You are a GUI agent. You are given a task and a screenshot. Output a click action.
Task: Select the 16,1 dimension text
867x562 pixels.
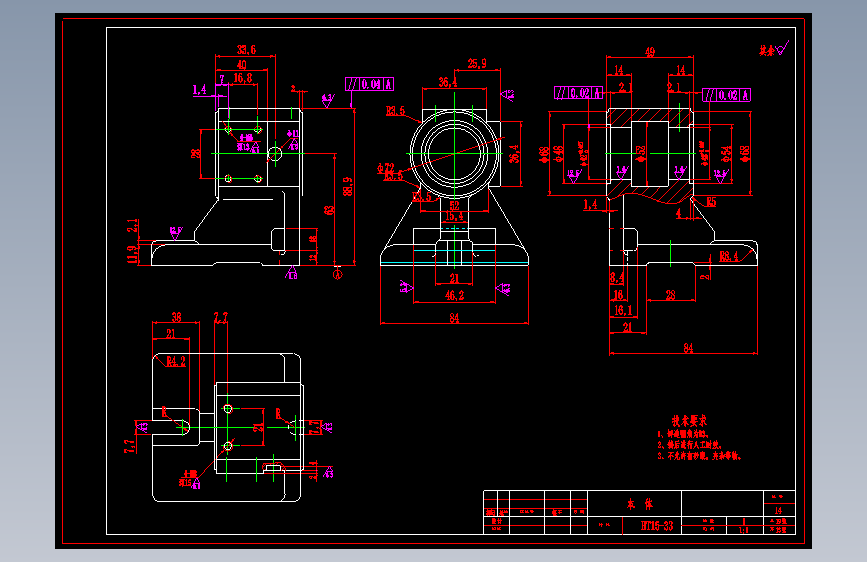point(623,311)
